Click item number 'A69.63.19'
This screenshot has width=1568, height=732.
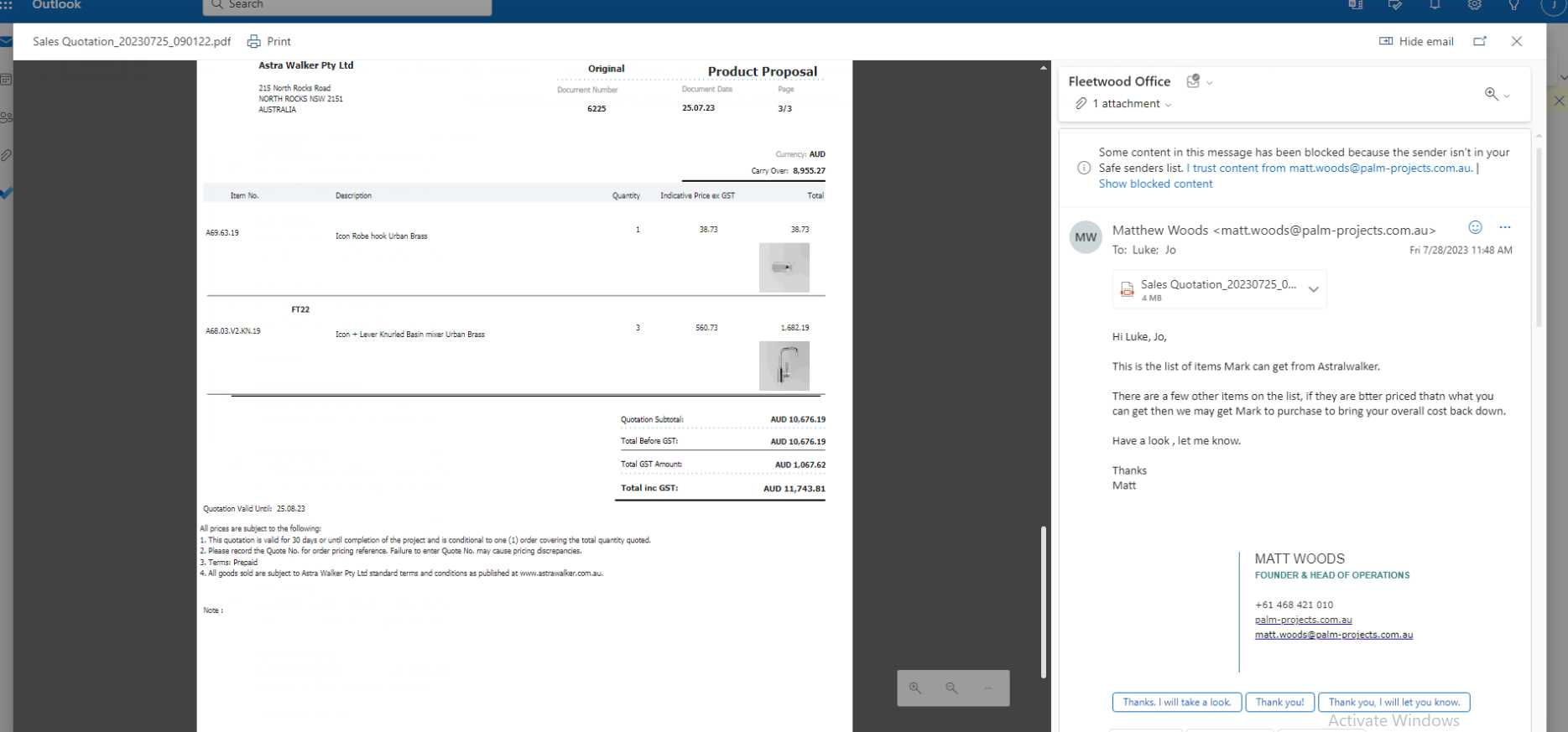pyautogui.click(x=222, y=233)
